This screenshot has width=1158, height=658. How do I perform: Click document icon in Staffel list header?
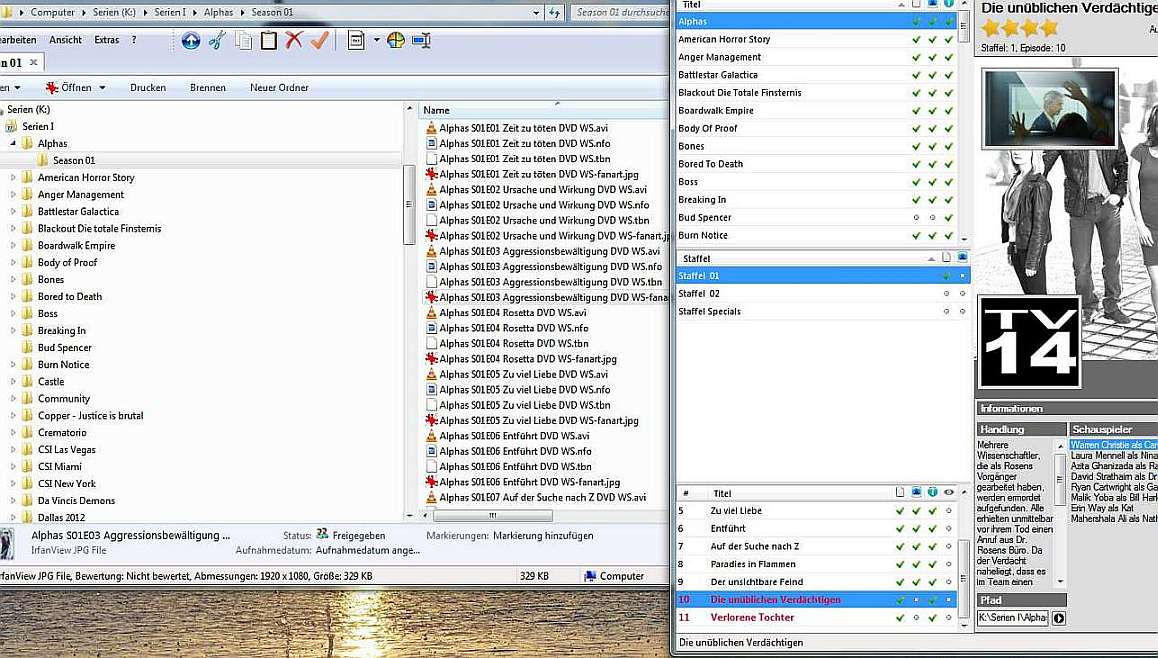[946, 258]
